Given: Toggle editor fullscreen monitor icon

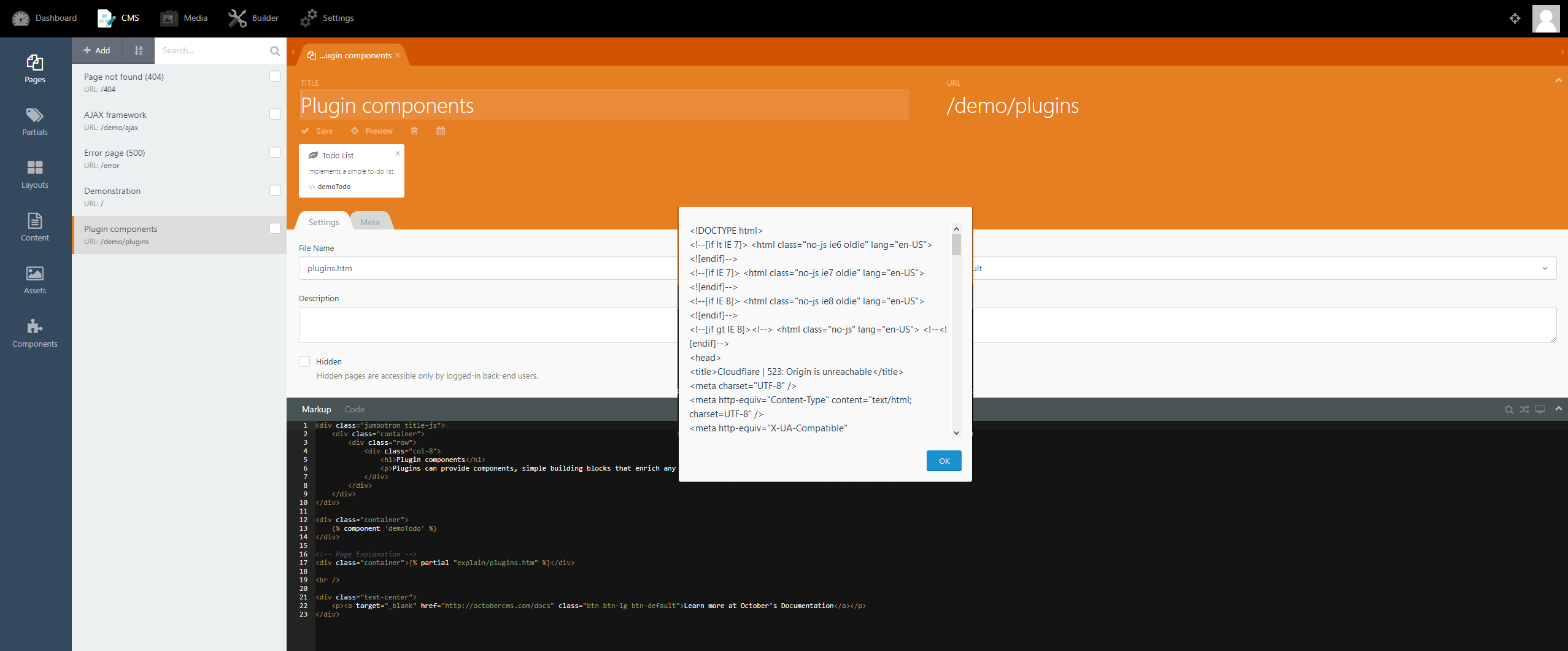Looking at the screenshot, I should 1540,409.
